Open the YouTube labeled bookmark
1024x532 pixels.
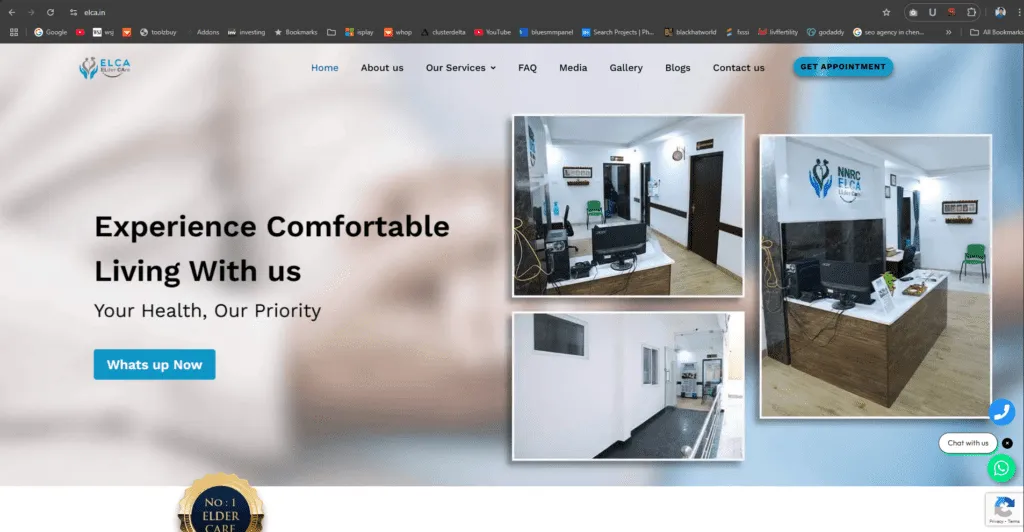click(x=492, y=32)
